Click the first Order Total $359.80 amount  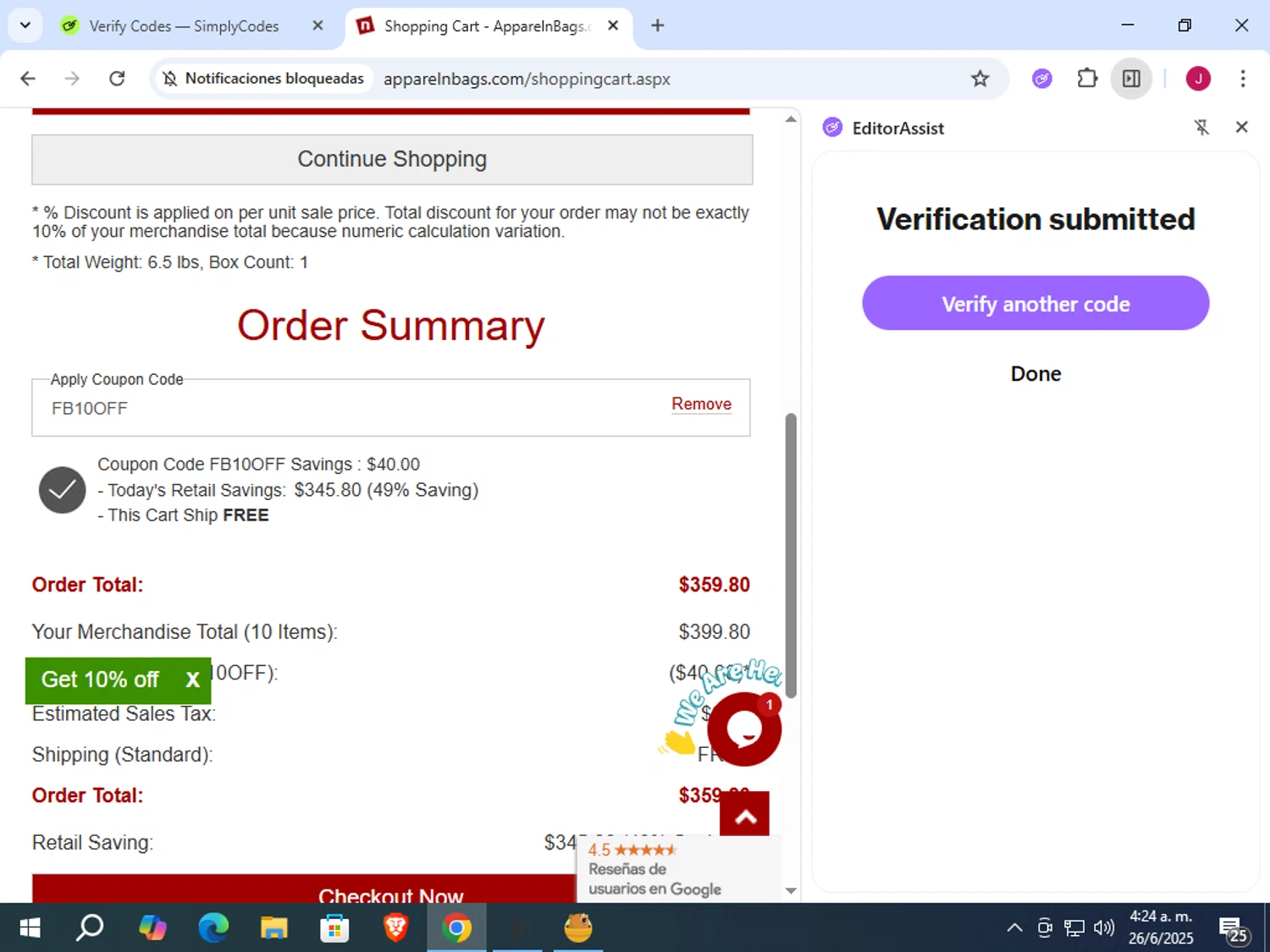714,585
